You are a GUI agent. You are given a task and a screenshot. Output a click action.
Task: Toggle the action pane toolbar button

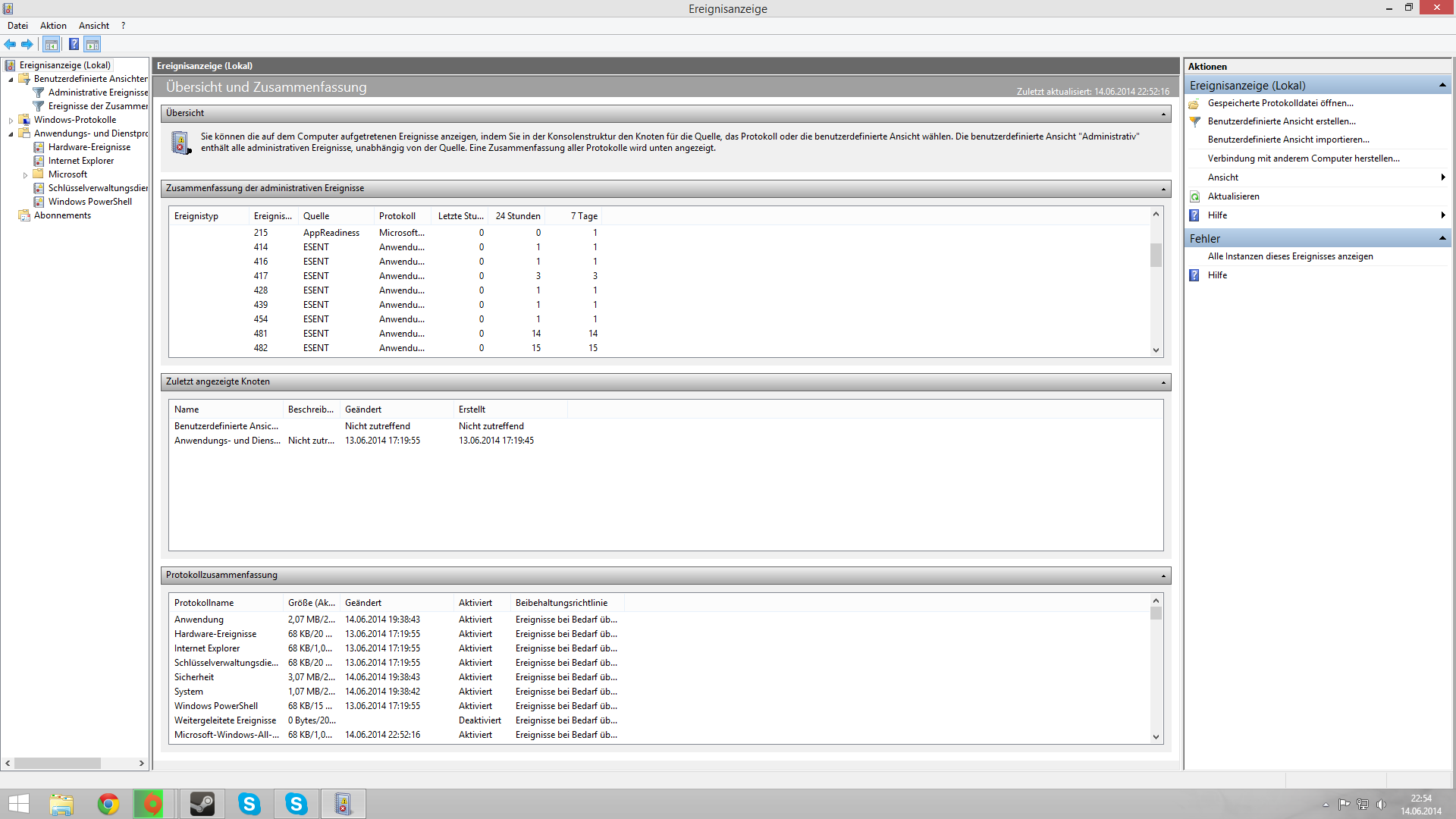[93, 44]
